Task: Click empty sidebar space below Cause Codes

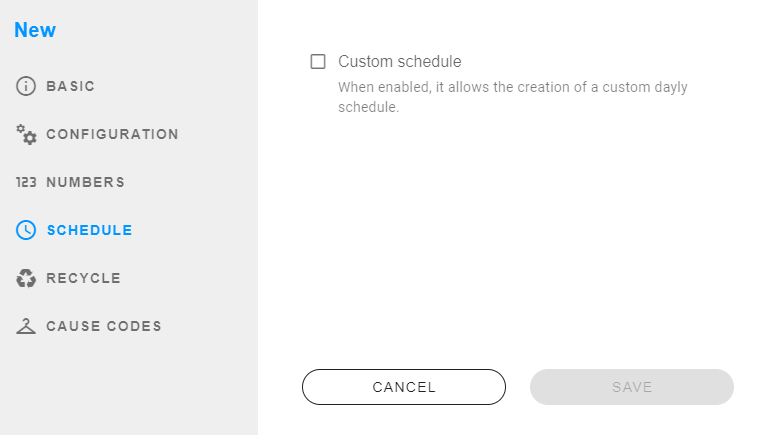Action: (x=128, y=390)
